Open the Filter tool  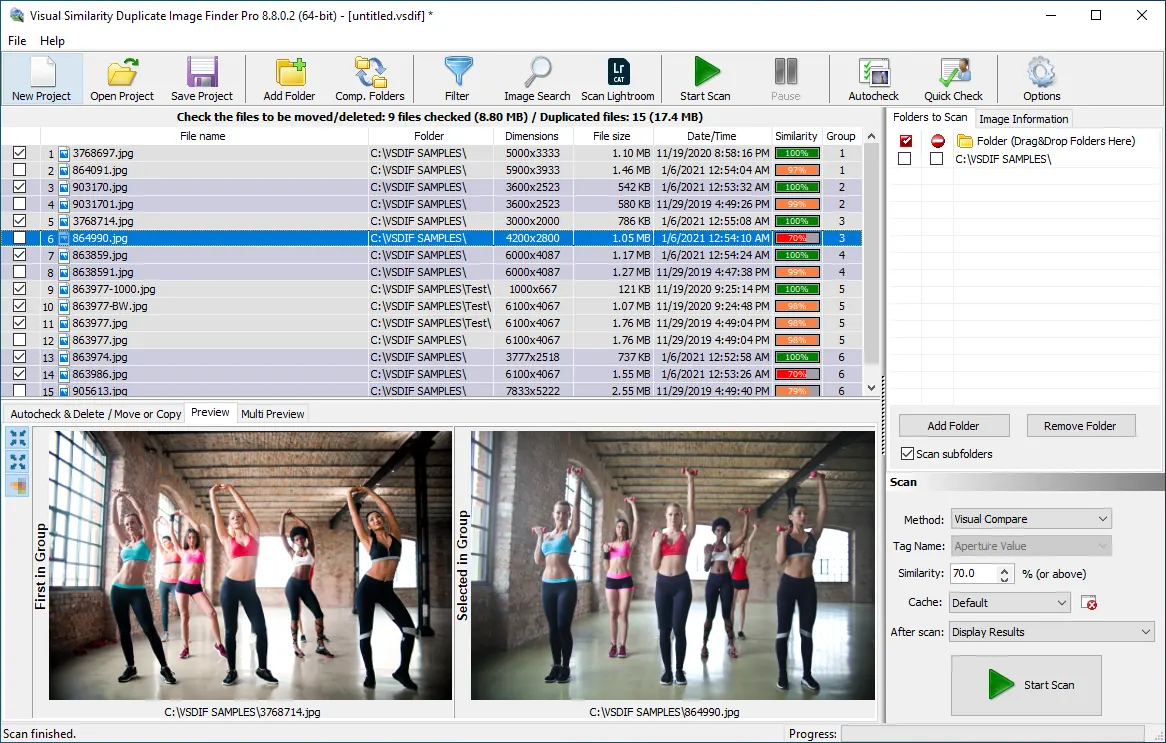(457, 78)
